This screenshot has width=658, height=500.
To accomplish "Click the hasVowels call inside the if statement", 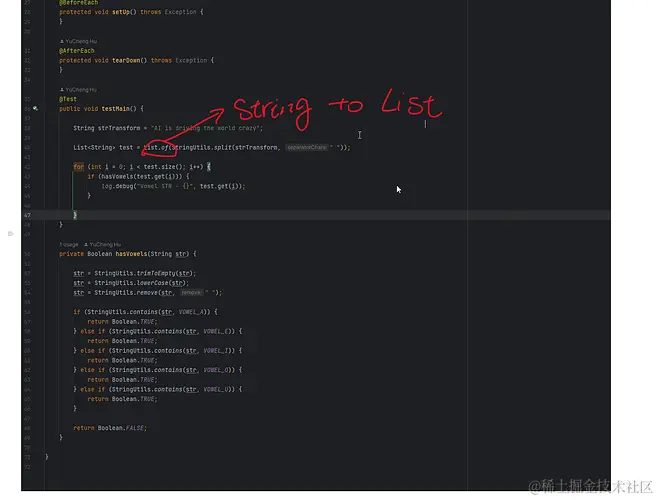I will click(x=115, y=176).
